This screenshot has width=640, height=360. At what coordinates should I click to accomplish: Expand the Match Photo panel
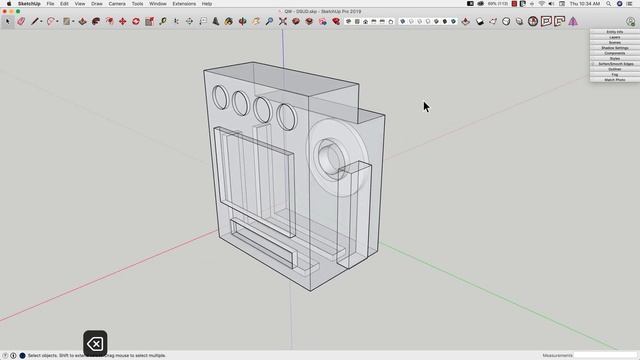pyautogui.click(x=615, y=80)
